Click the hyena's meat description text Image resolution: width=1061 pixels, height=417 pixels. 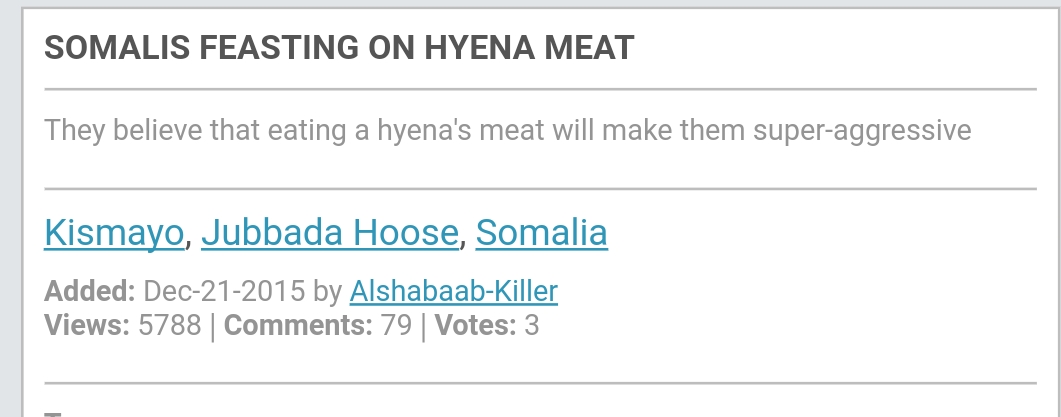click(507, 130)
